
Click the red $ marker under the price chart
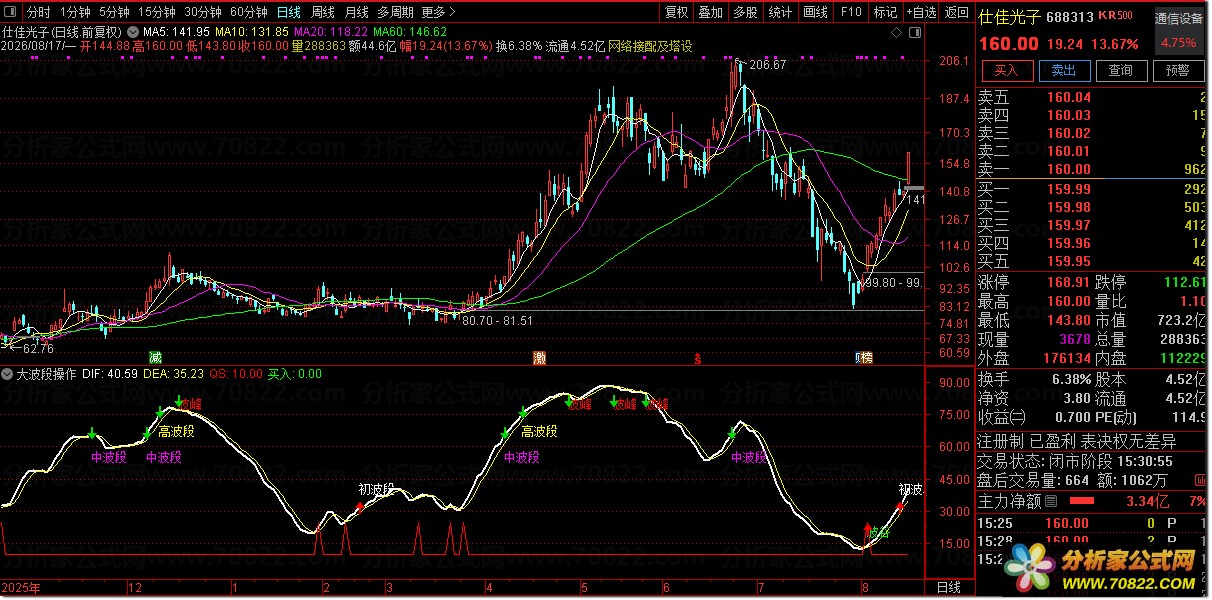click(698, 357)
